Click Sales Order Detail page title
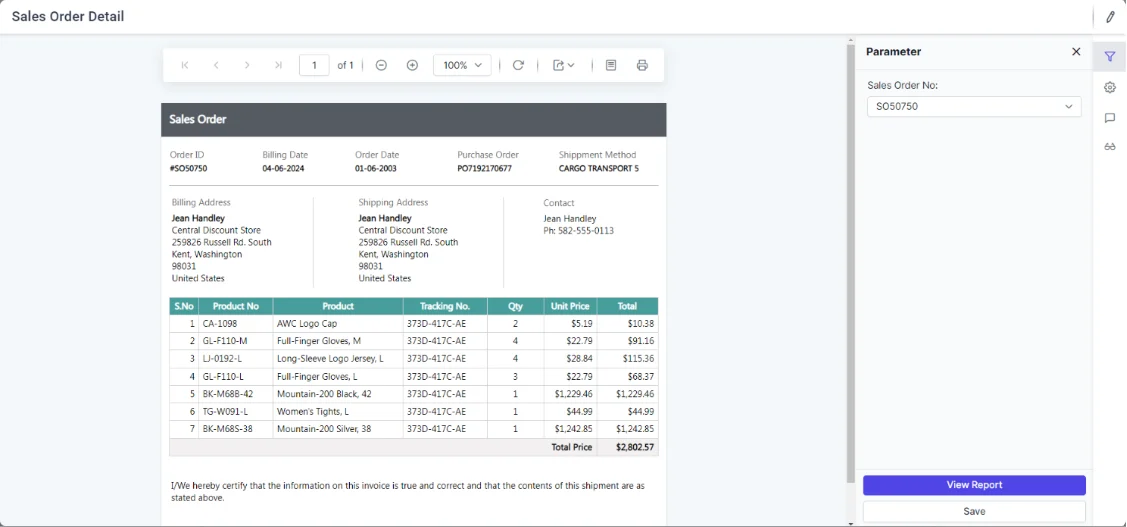1127x527 pixels. pyautogui.click(x=68, y=17)
